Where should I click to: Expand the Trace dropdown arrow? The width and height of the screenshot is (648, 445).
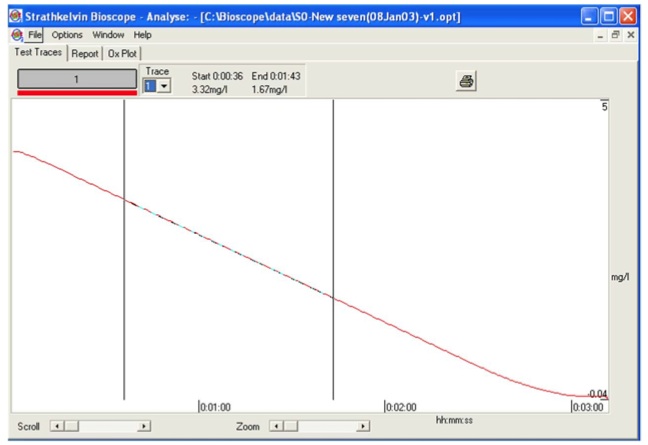click(164, 86)
